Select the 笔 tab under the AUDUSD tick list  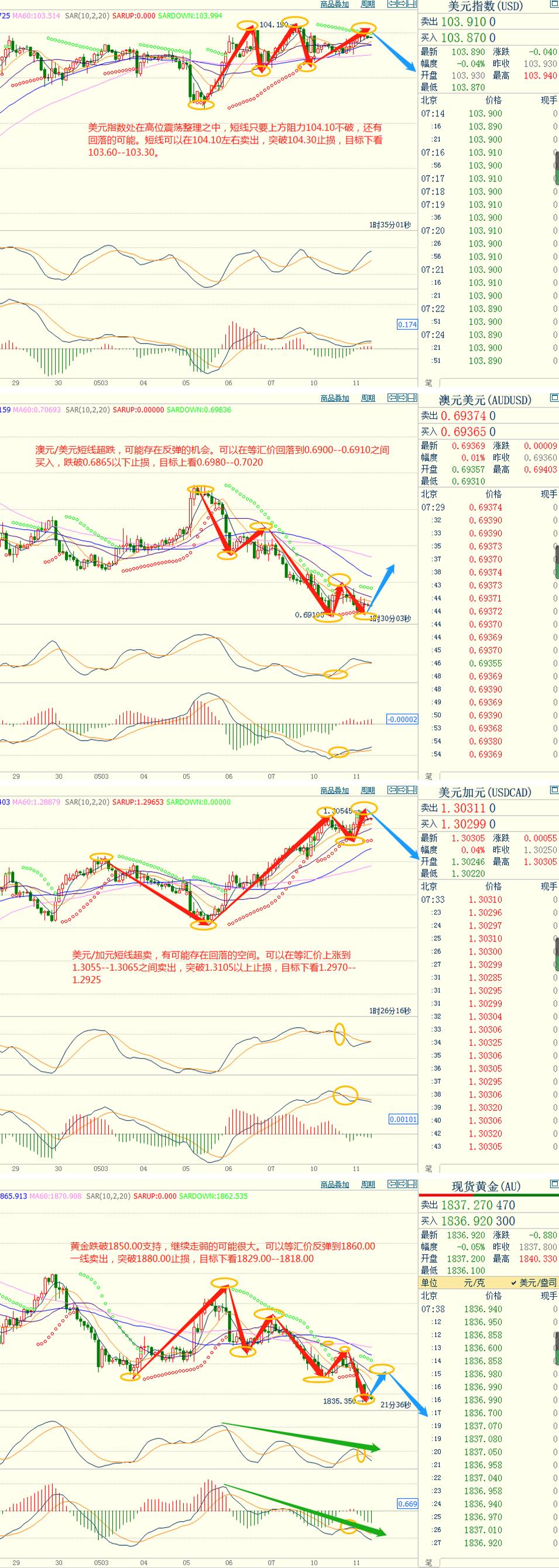[429, 776]
